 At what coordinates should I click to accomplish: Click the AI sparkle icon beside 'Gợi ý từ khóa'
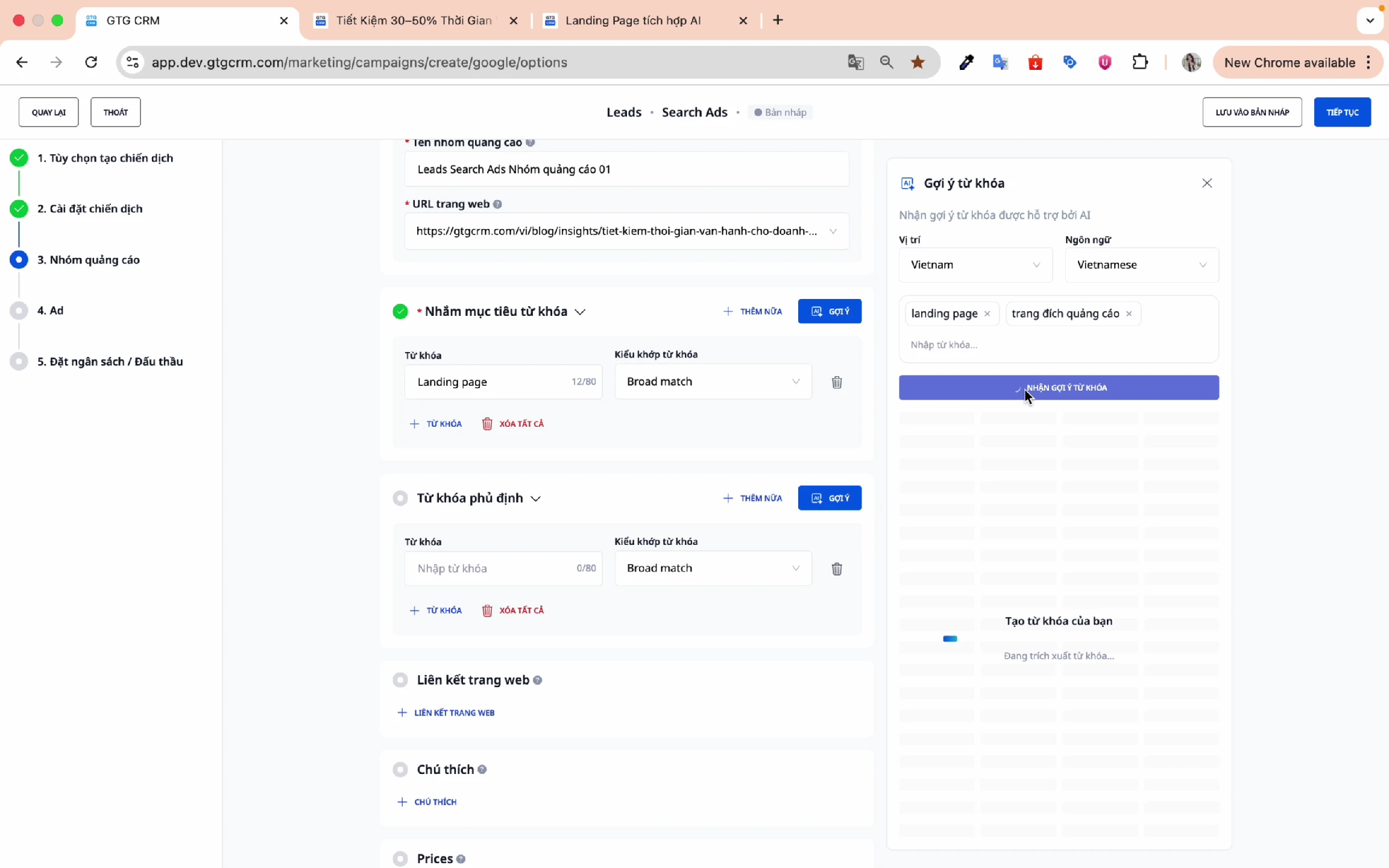point(907,183)
